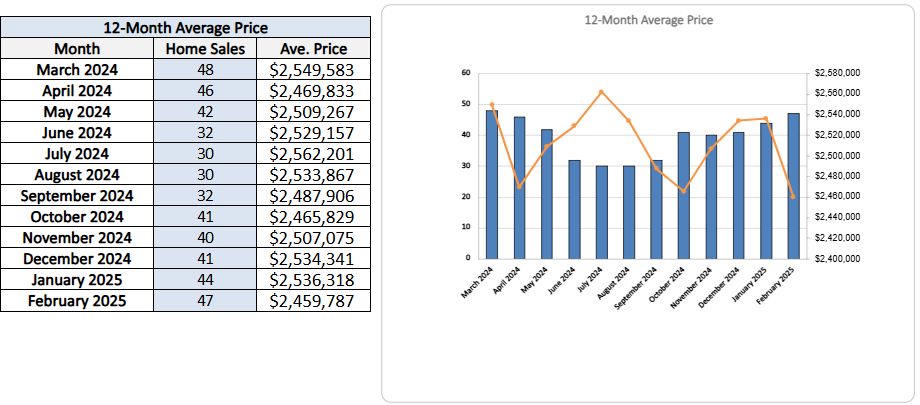Screen dimensions: 920x405
Task: Click home sales value 42 for May 2024
Action: coord(205,112)
